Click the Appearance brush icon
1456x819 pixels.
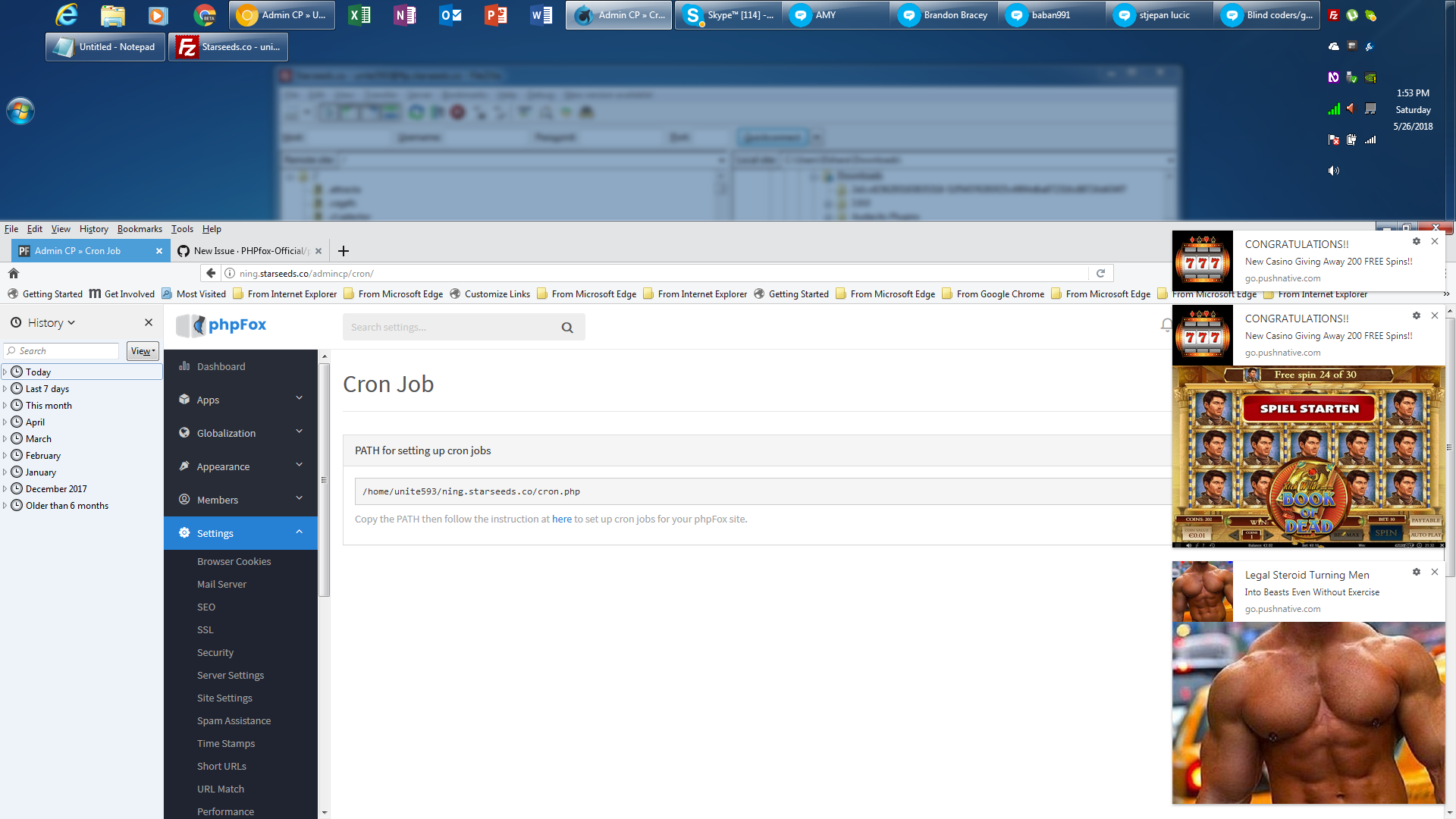click(x=184, y=466)
